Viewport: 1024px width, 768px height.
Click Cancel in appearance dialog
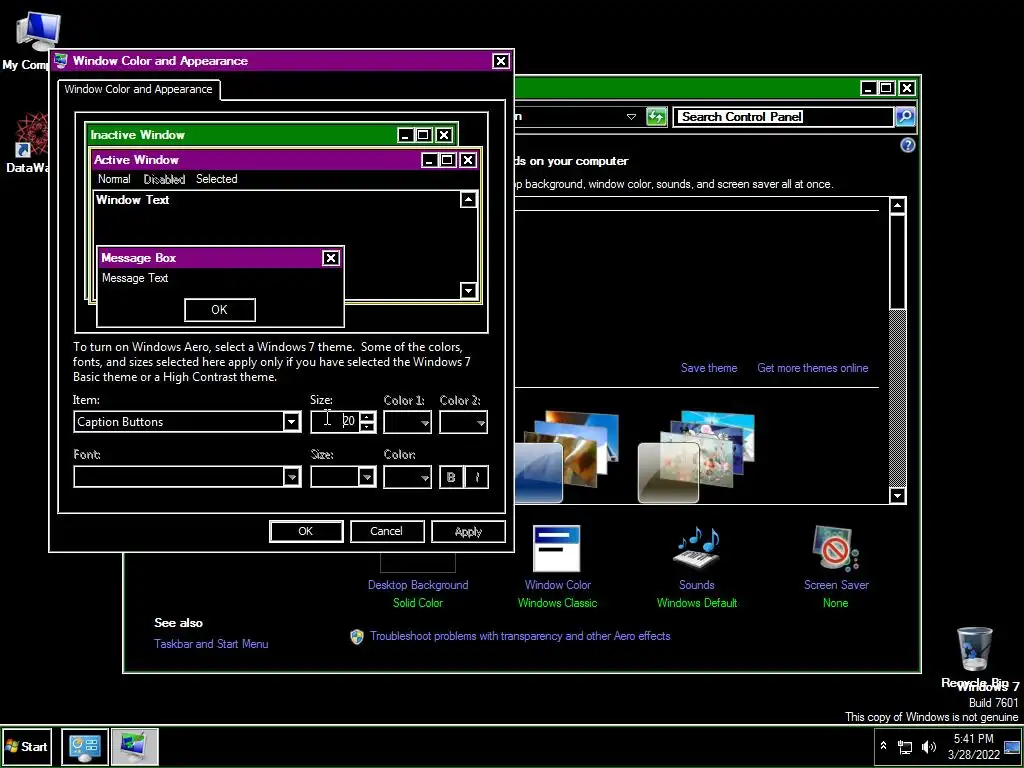tap(387, 532)
